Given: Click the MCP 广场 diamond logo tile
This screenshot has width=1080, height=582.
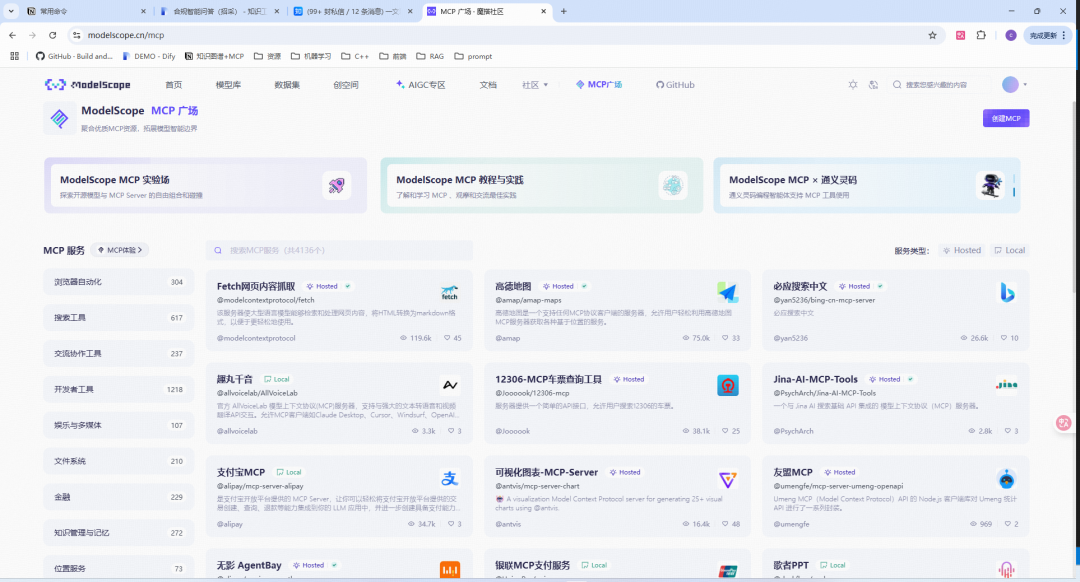Looking at the screenshot, I should pos(60,118).
